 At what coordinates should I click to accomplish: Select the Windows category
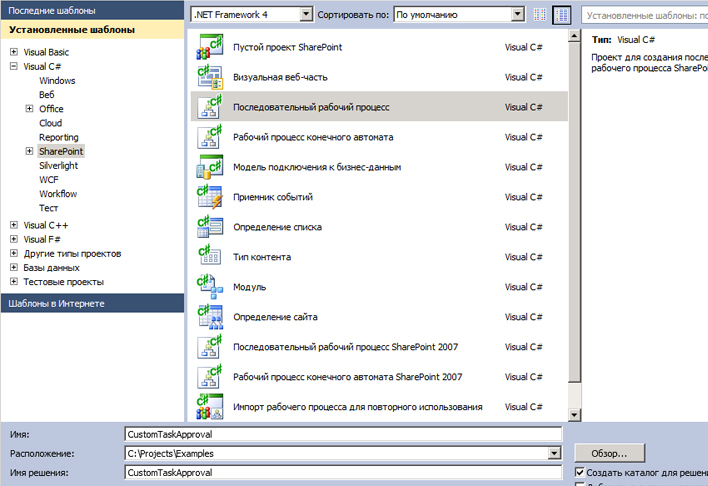tap(57, 80)
